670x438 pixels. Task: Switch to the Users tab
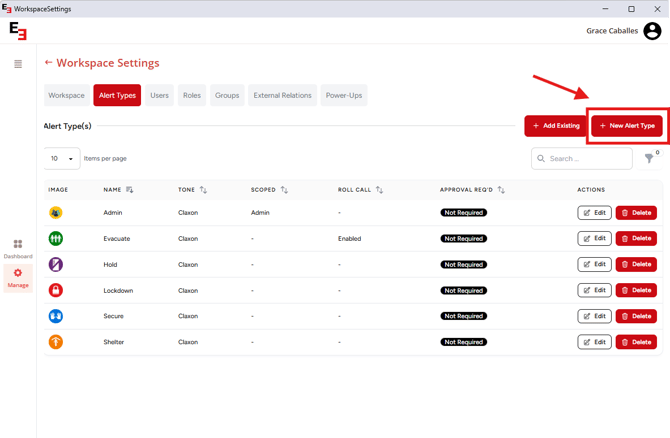click(159, 96)
